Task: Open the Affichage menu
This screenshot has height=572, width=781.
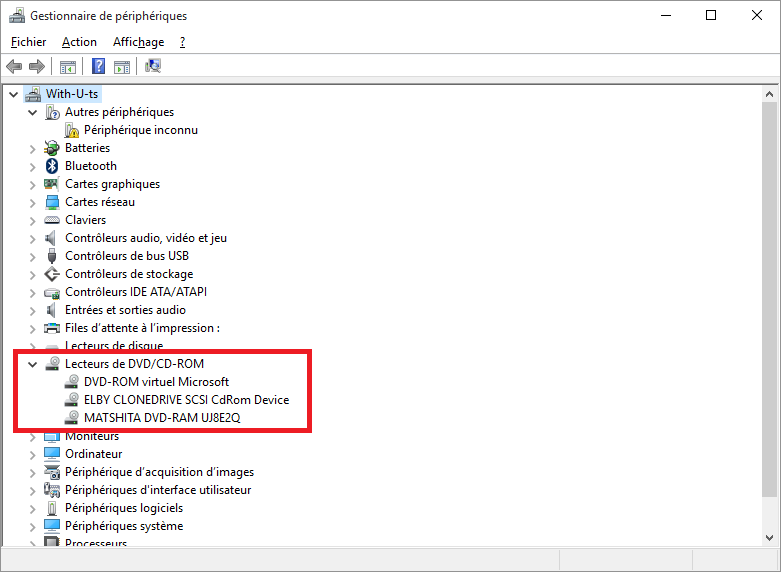Action: 138,42
